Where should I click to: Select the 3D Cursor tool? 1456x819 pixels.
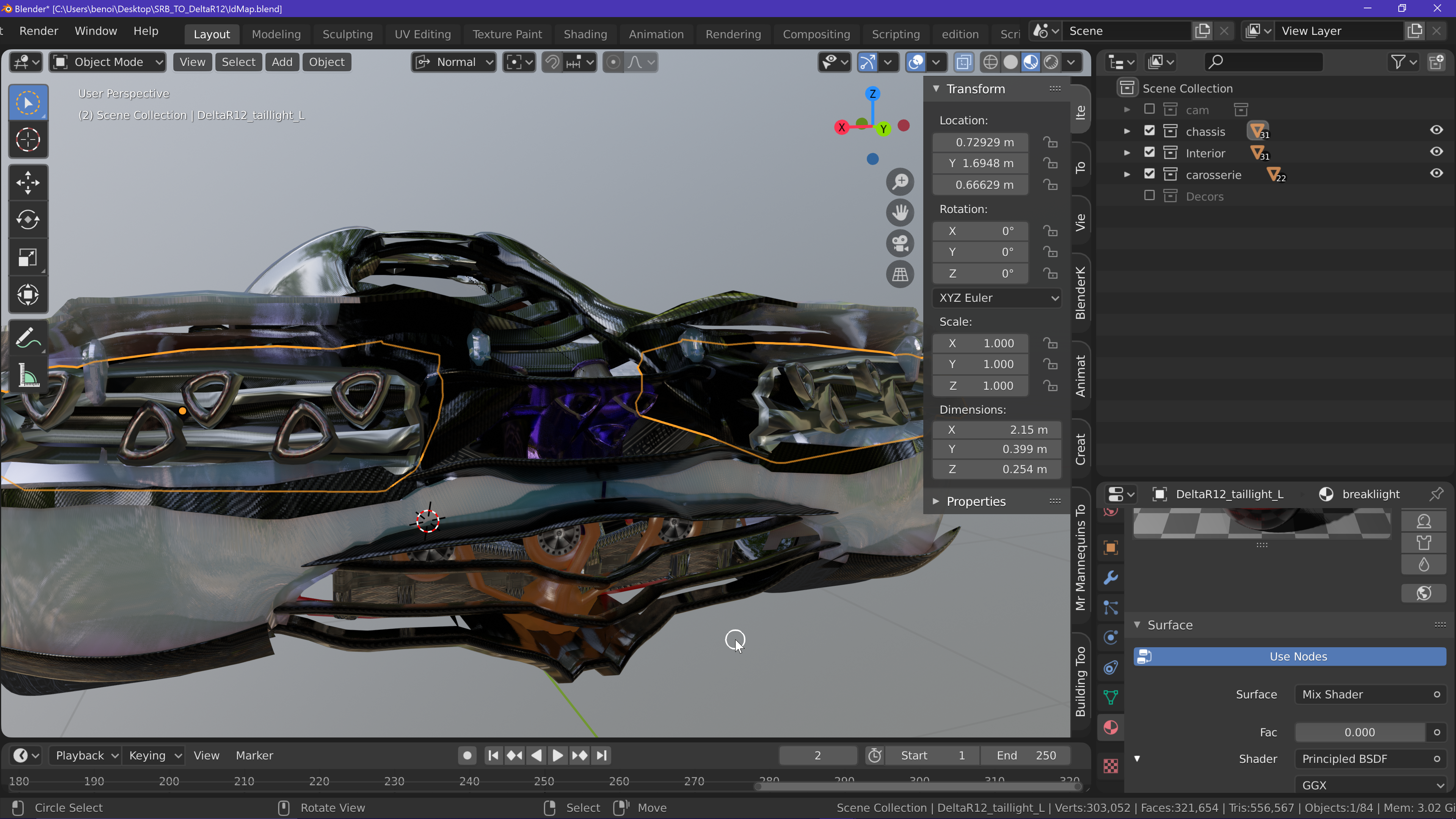28,140
